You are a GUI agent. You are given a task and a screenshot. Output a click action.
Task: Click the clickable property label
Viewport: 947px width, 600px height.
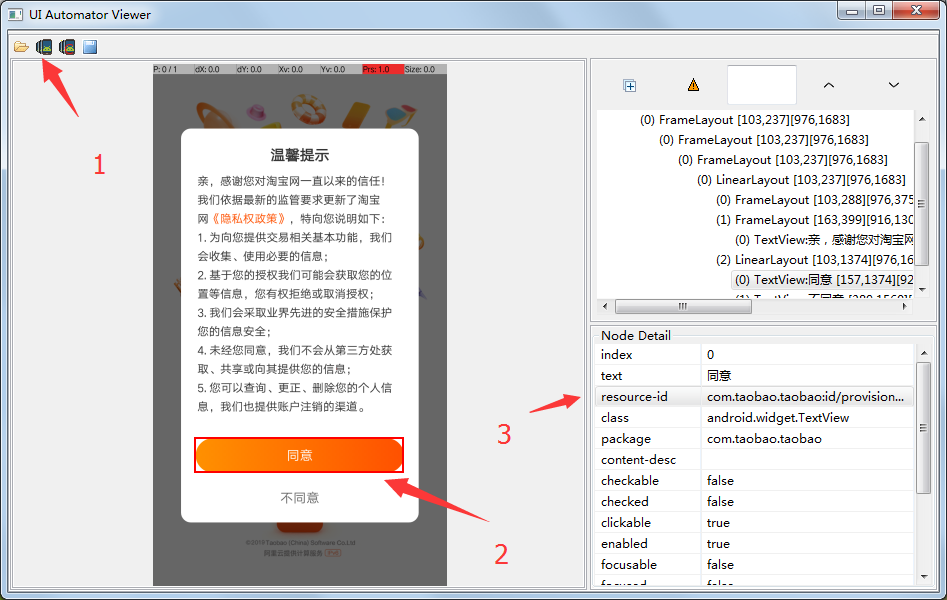[626, 523]
